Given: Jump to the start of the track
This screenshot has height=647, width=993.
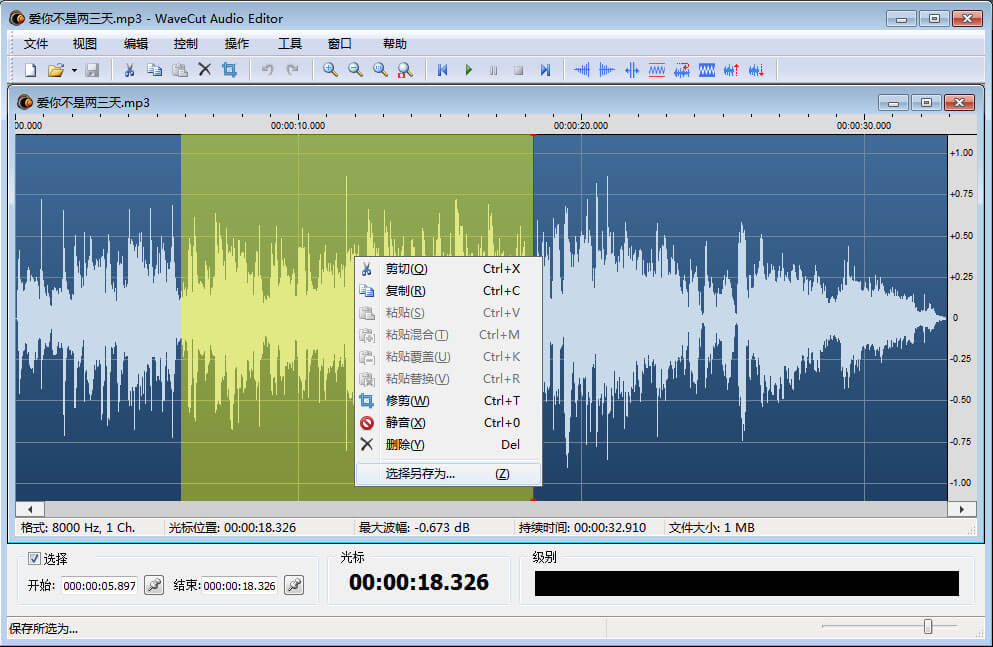Looking at the screenshot, I should (x=443, y=70).
